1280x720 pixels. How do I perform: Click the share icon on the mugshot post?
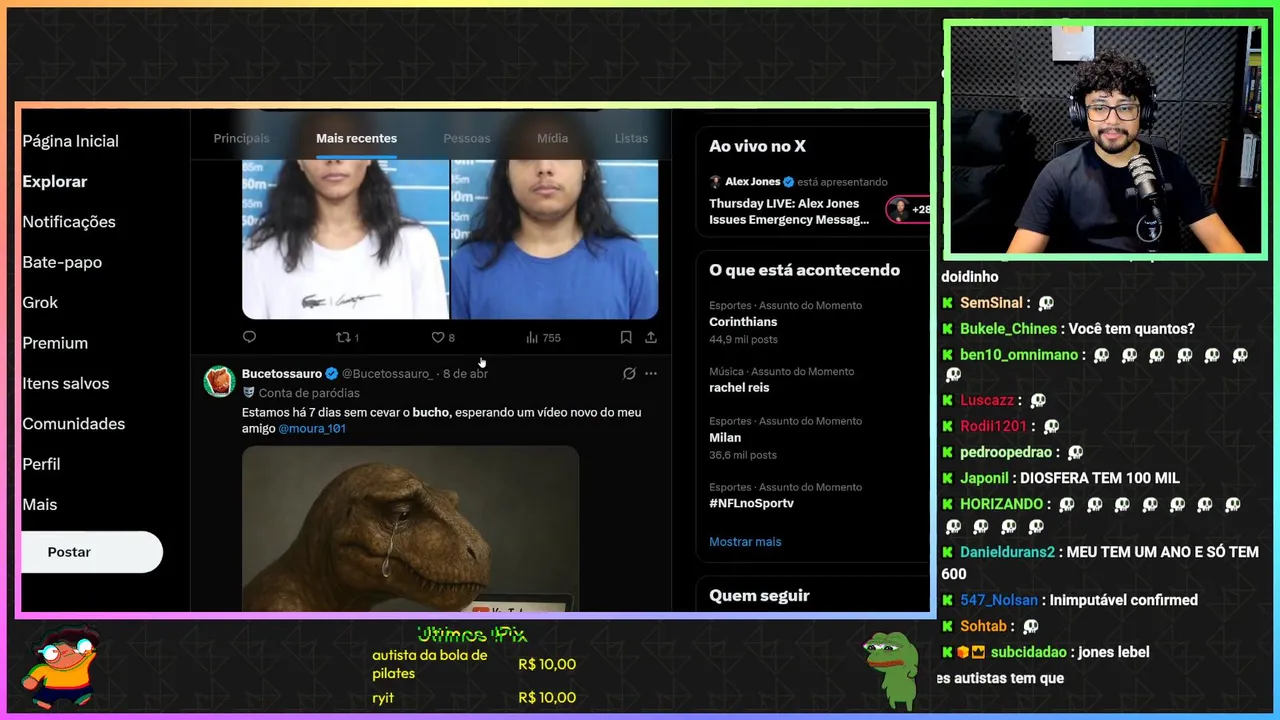651,338
